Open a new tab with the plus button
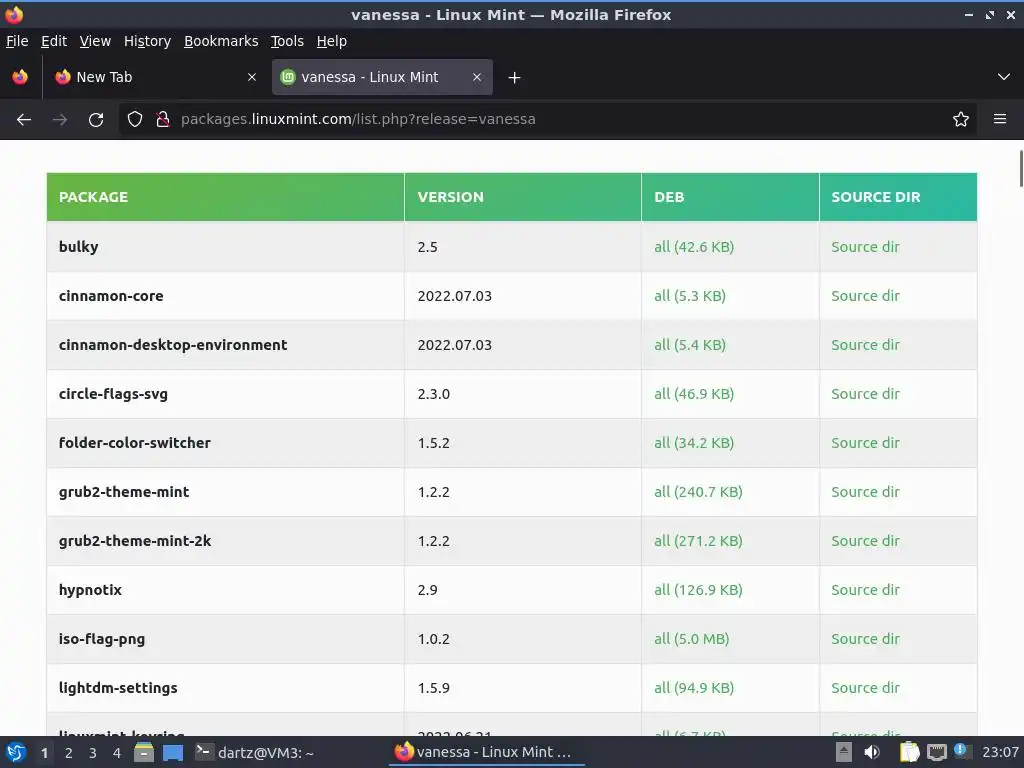 coord(515,78)
